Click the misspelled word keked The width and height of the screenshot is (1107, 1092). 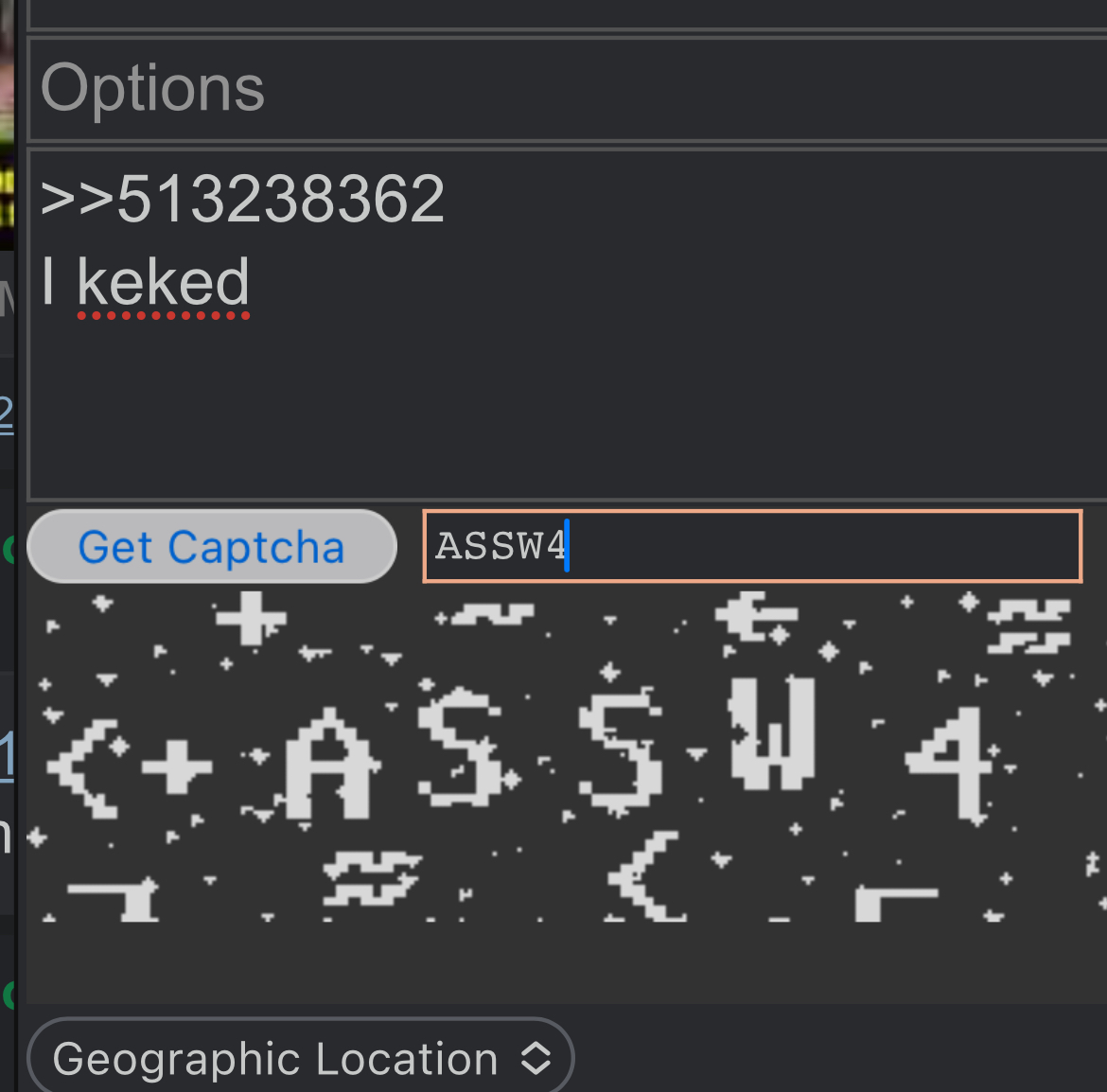163,282
